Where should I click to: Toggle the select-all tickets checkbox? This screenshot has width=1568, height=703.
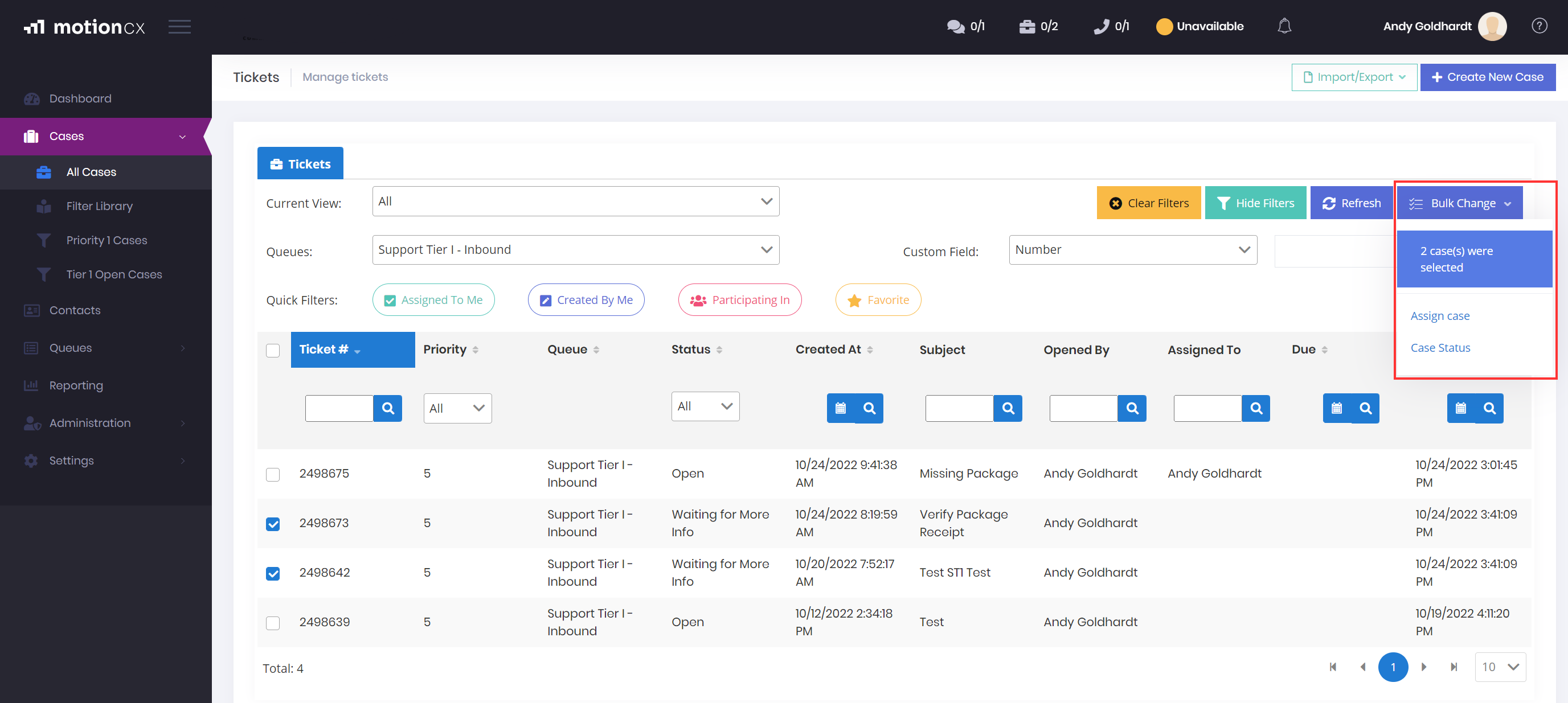[x=273, y=351]
